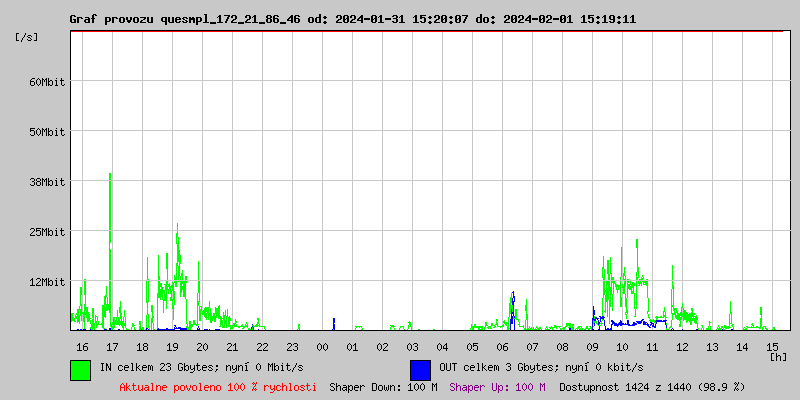Click the 25Mbit label on the Y axis
The height and width of the screenshot is (400, 800).
click(46, 232)
